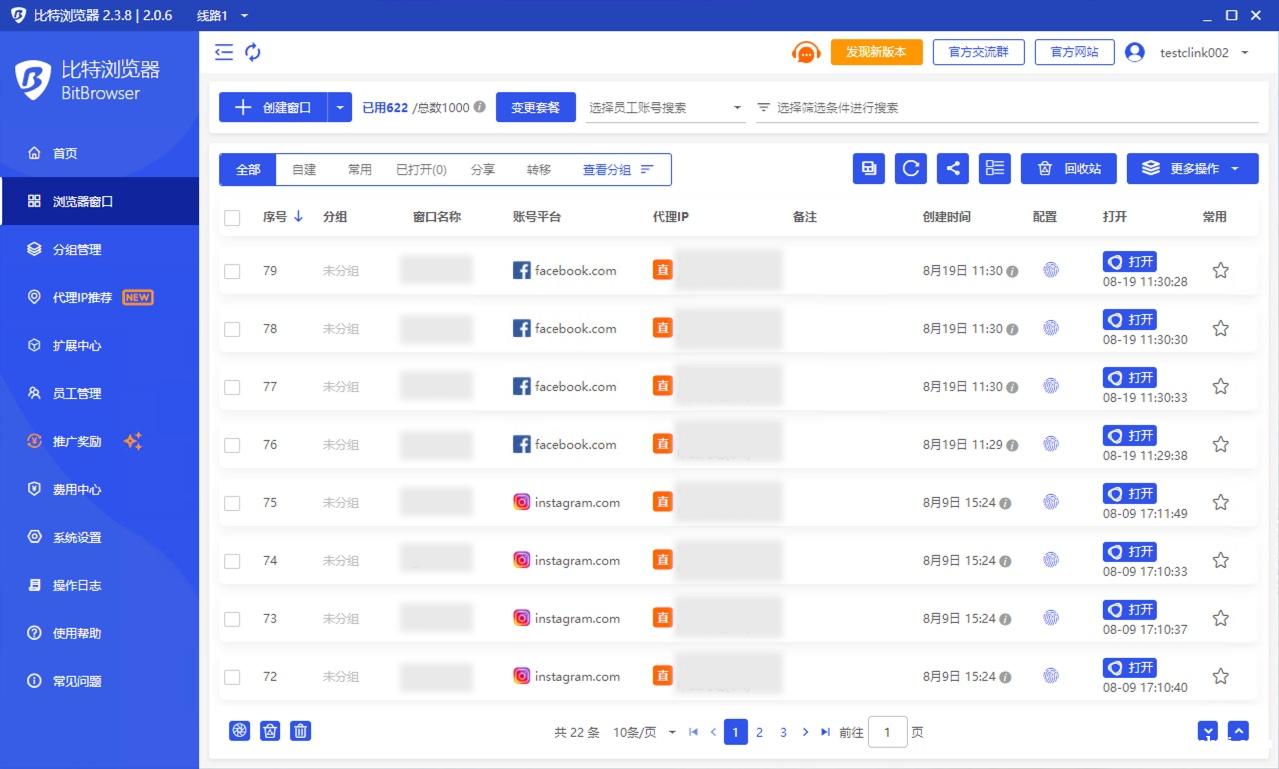
Task: Click the 变更套餐 button
Action: click(x=535, y=107)
